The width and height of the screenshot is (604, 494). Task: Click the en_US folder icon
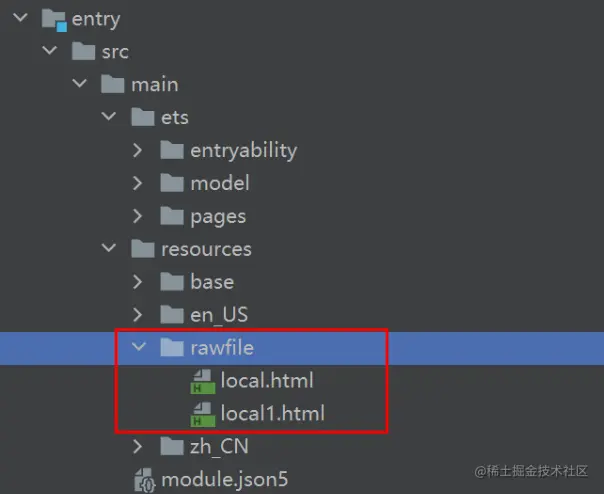(x=172, y=314)
